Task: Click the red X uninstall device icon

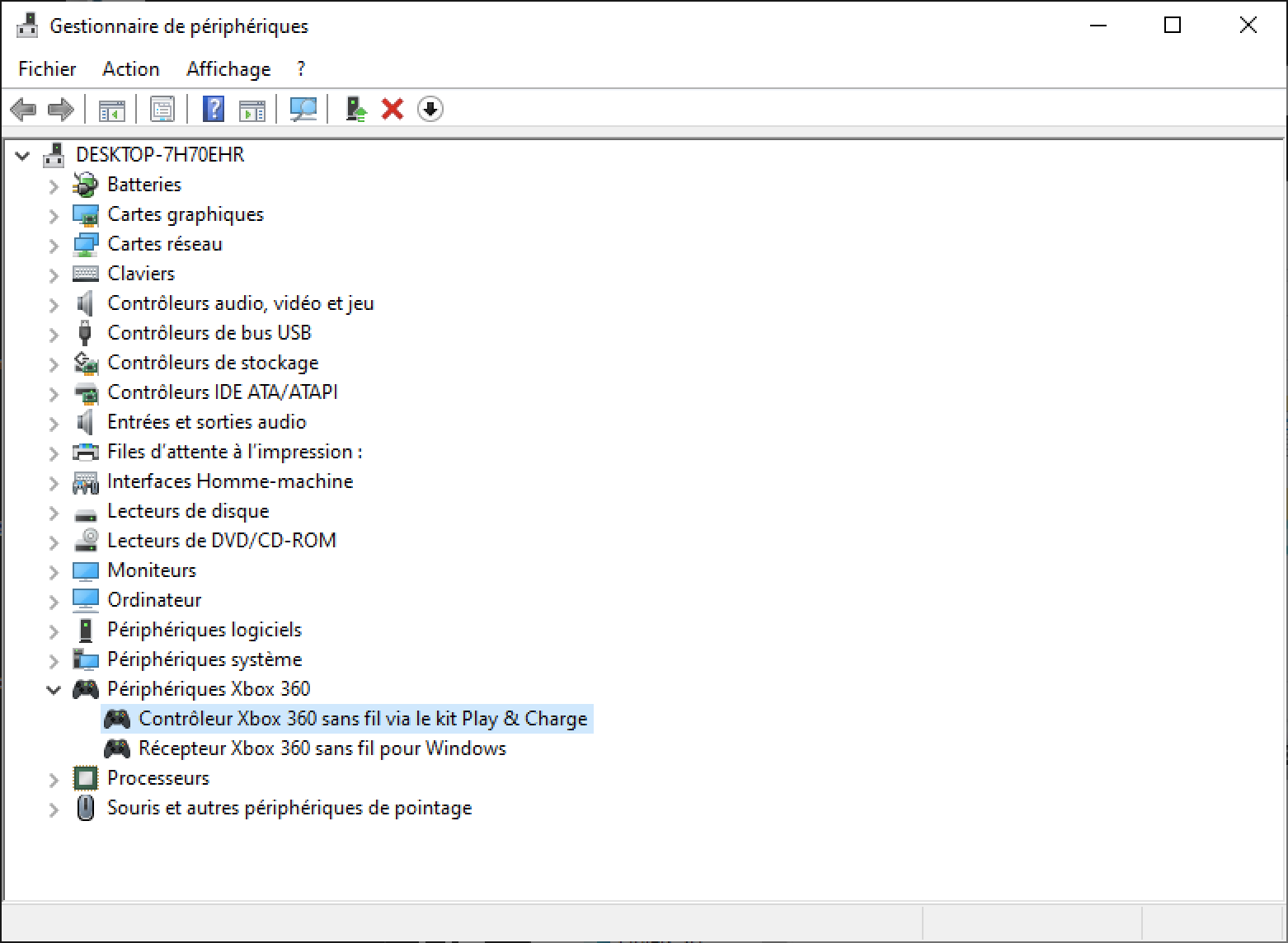Action: 393,109
